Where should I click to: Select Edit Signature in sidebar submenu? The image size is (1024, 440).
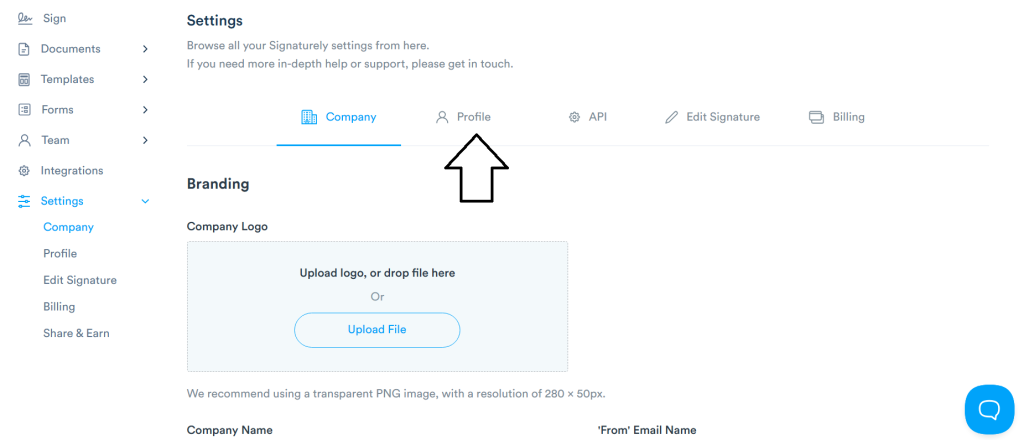click(80, 280)
